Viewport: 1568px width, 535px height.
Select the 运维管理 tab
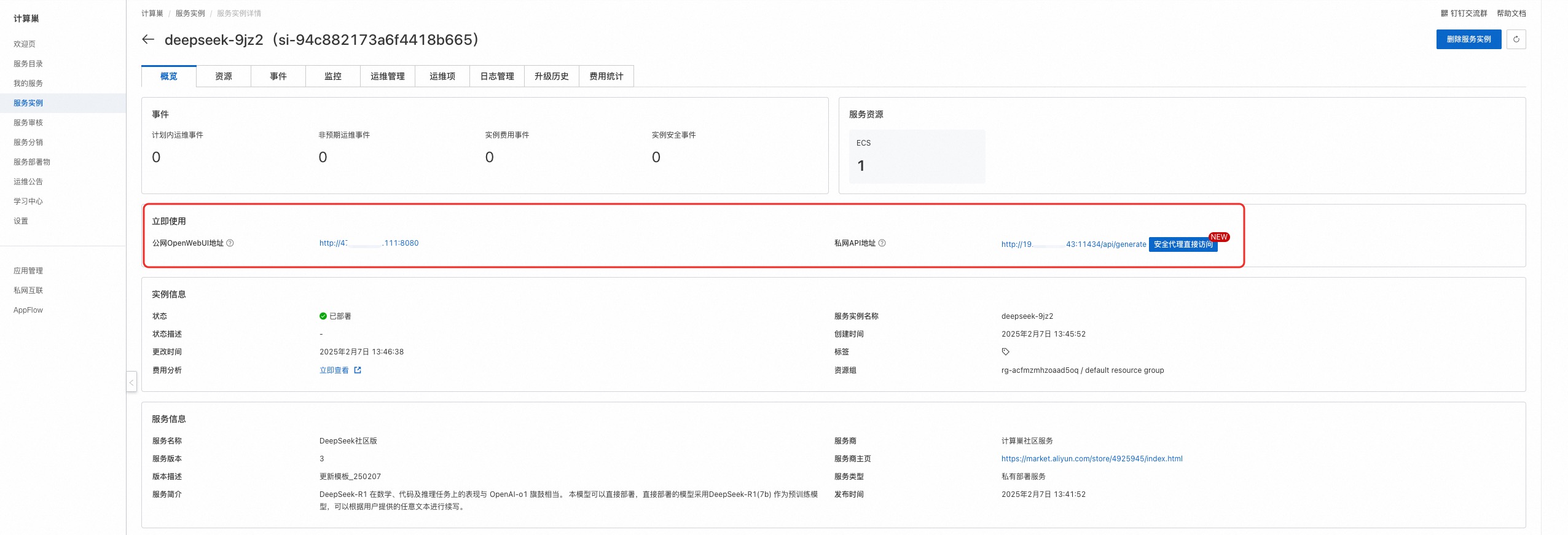pos(388,76)
